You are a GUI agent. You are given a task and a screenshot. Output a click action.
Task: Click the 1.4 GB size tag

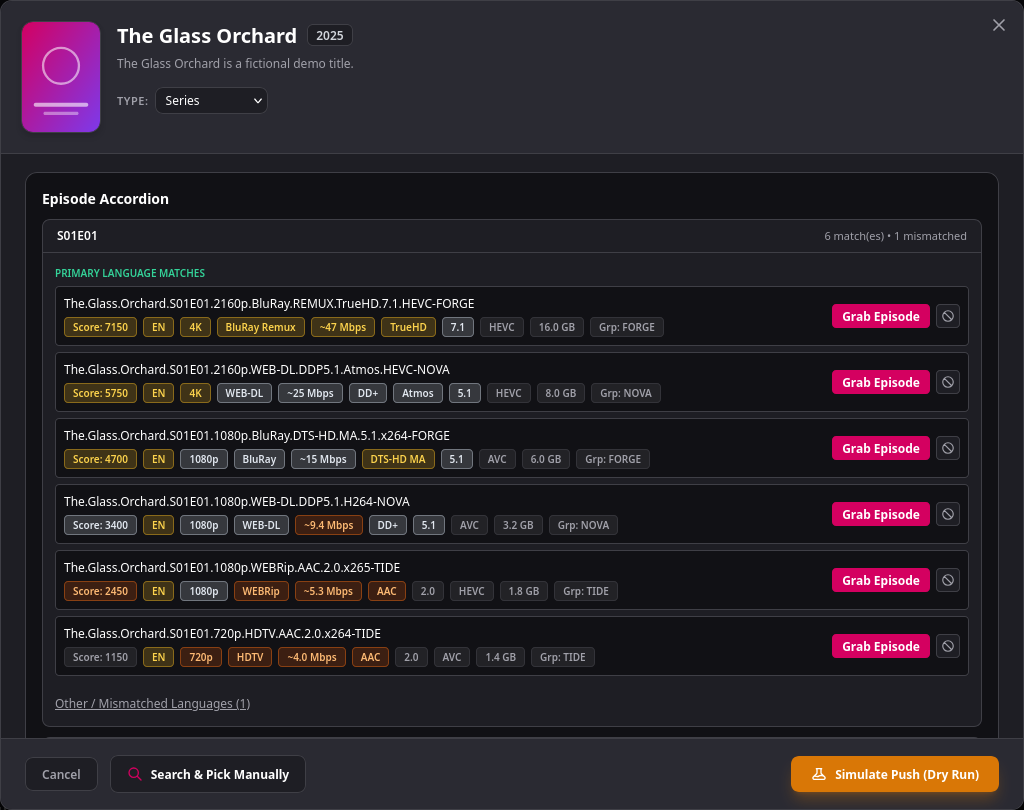500,657
